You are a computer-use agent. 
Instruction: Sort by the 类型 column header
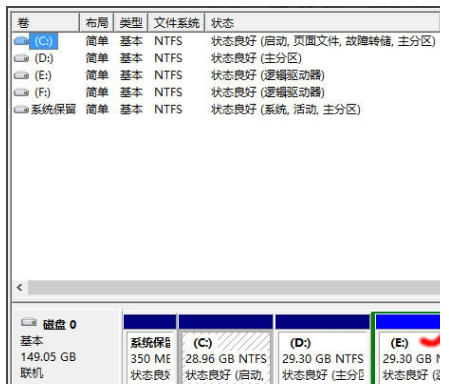[x=131, y=23]
